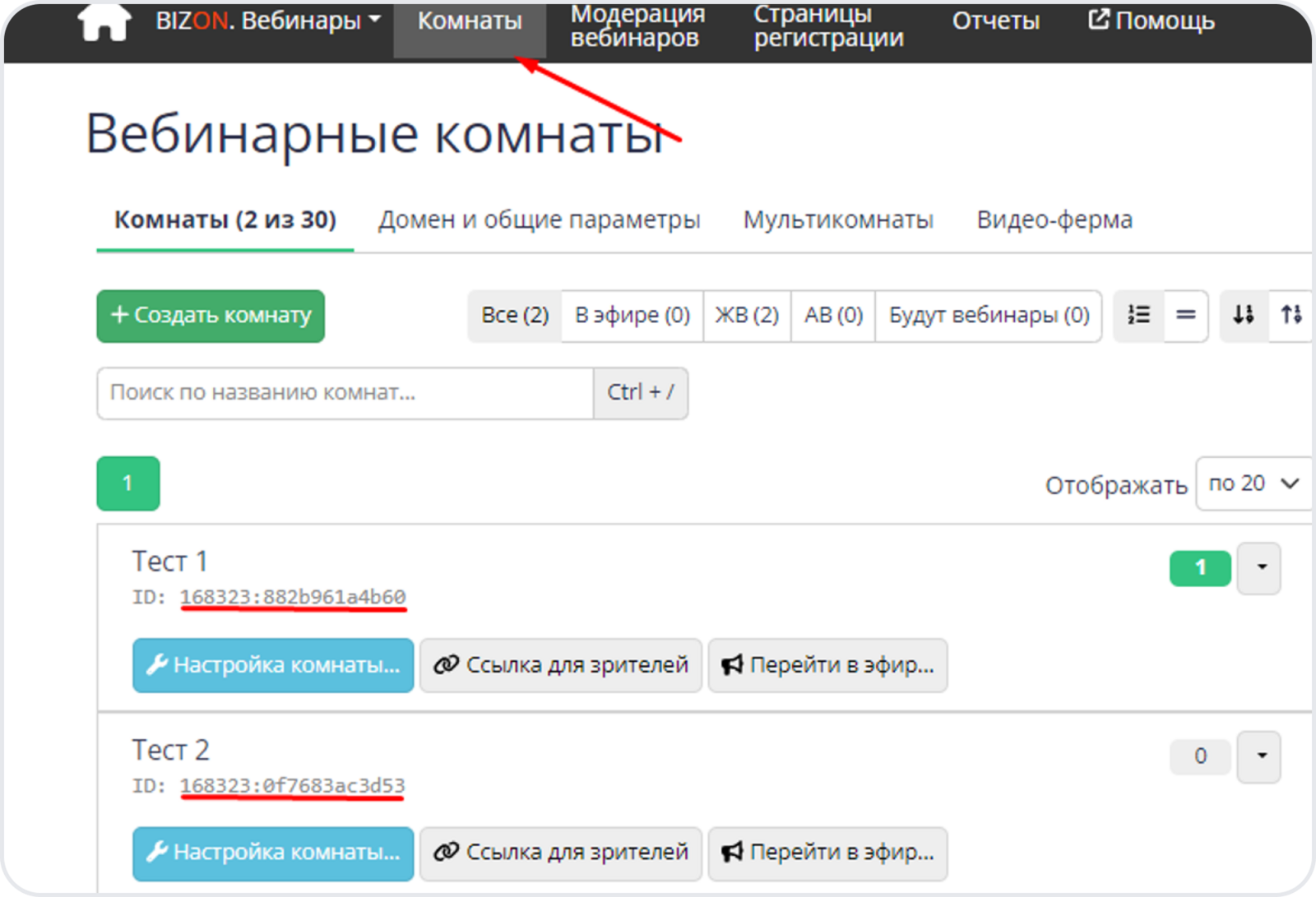Viewport: 1316px width, 897px height.
Task: Sort rooms in descending order
Action: point(1243,315)
